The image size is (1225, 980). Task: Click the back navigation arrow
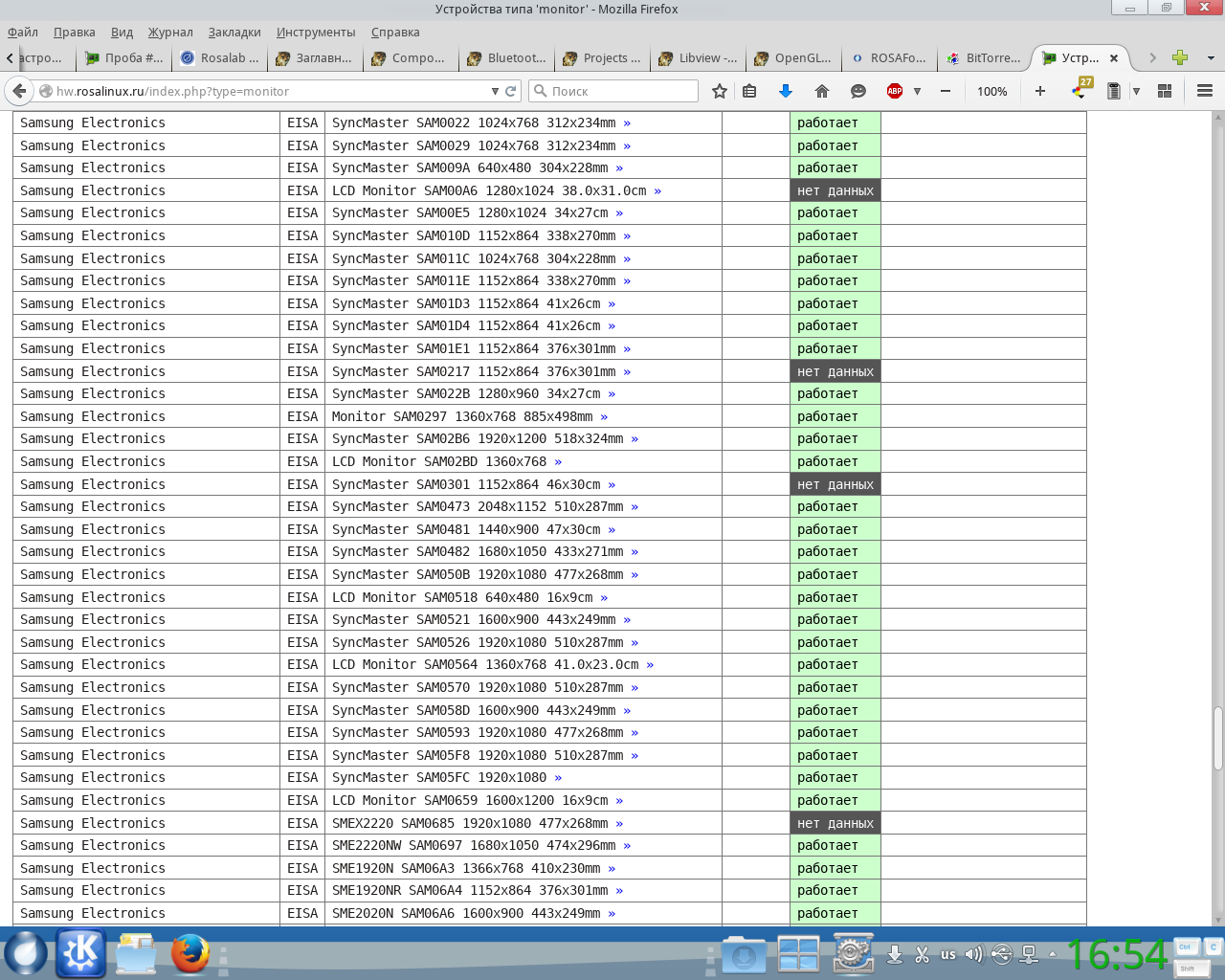(x=19, y=91)
